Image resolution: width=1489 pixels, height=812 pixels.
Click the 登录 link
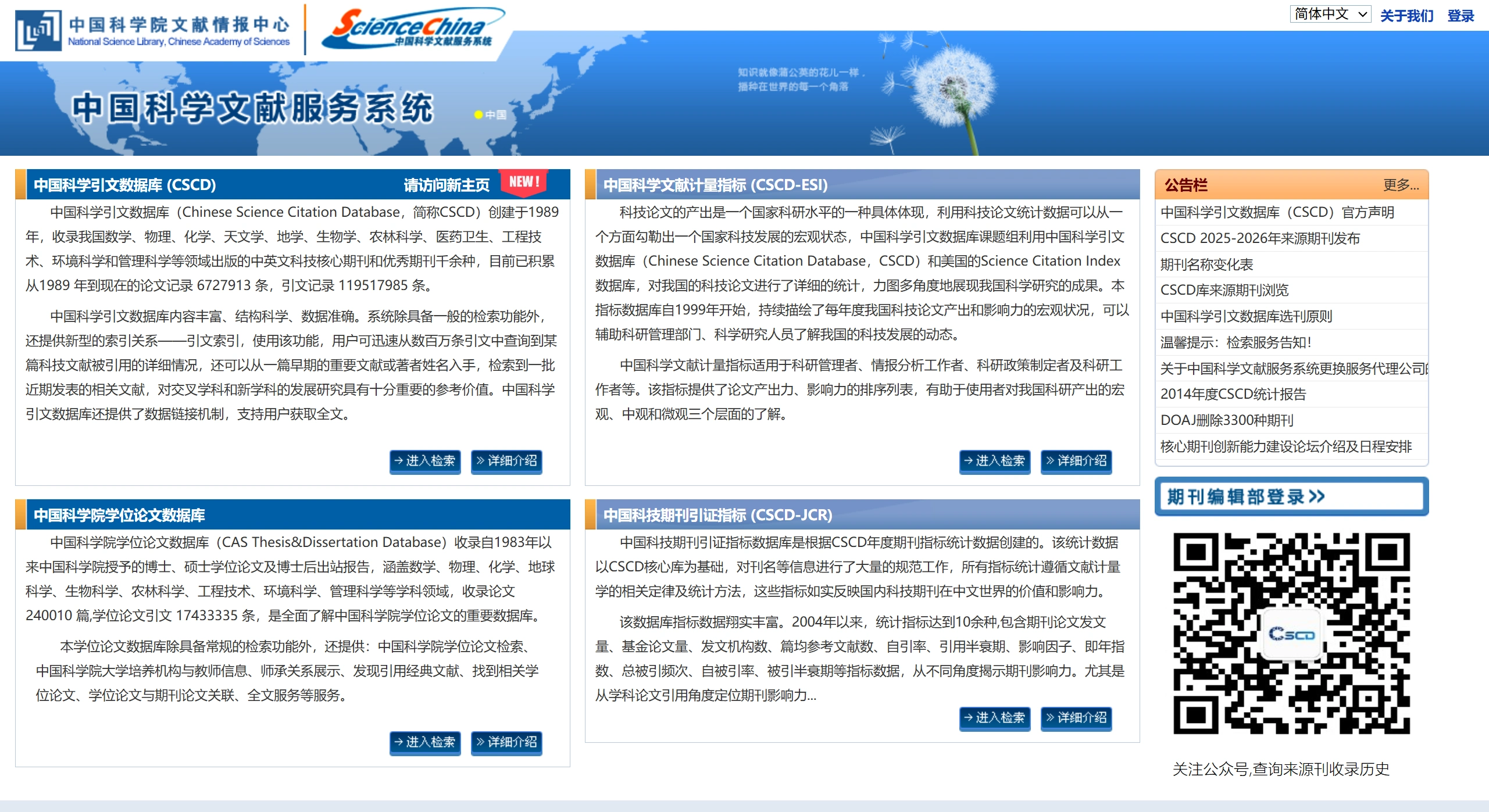(1461, 16)
